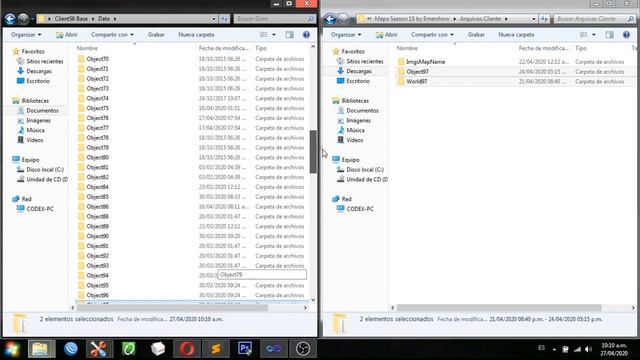Screen dimensions: 640x360
Task: Select Object84 folder in left window
Action: pyautogui.click(x=98, y=187)
